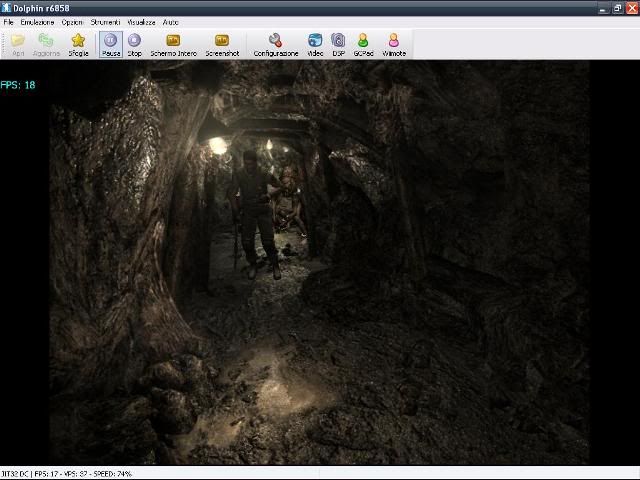This screenshot has width=640, height=480.
Task: Pause emulation with the Pausa button
Action: 111,44
